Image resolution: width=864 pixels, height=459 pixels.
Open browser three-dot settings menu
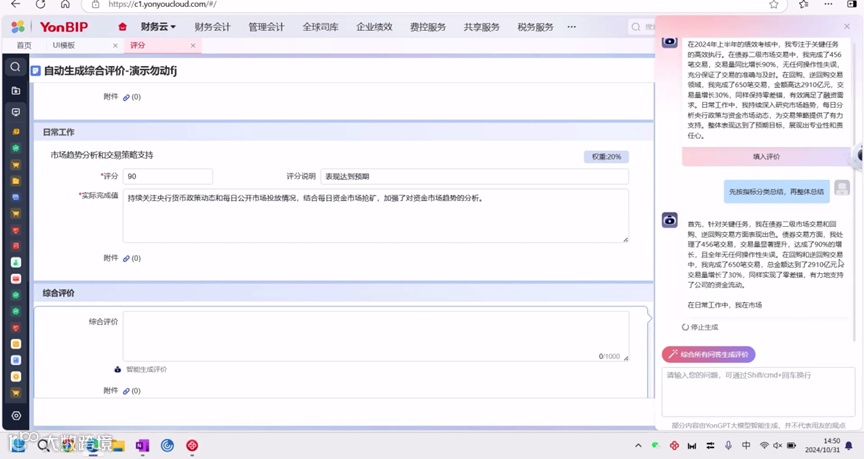click(x=828, y=4)
